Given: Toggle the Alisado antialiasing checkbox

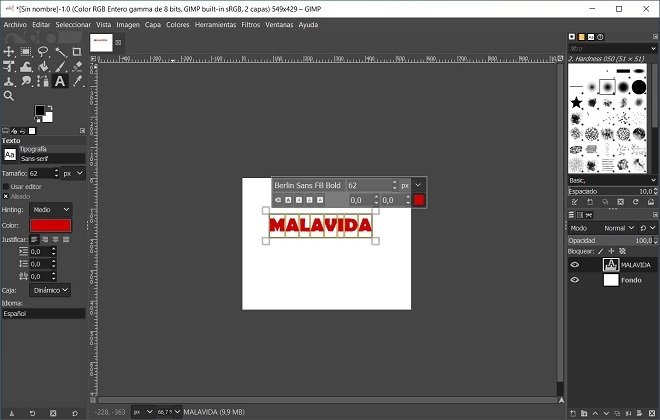Looking at the screenshot, I should (x=6, y=197).
